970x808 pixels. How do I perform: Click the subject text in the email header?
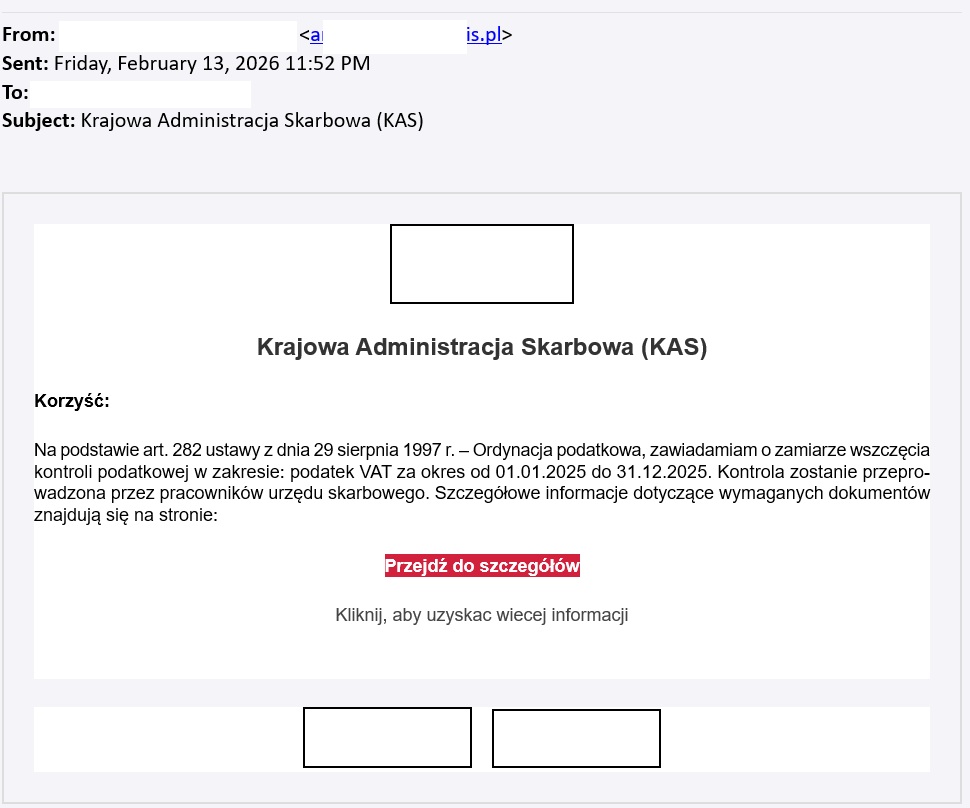coord(251,121)
